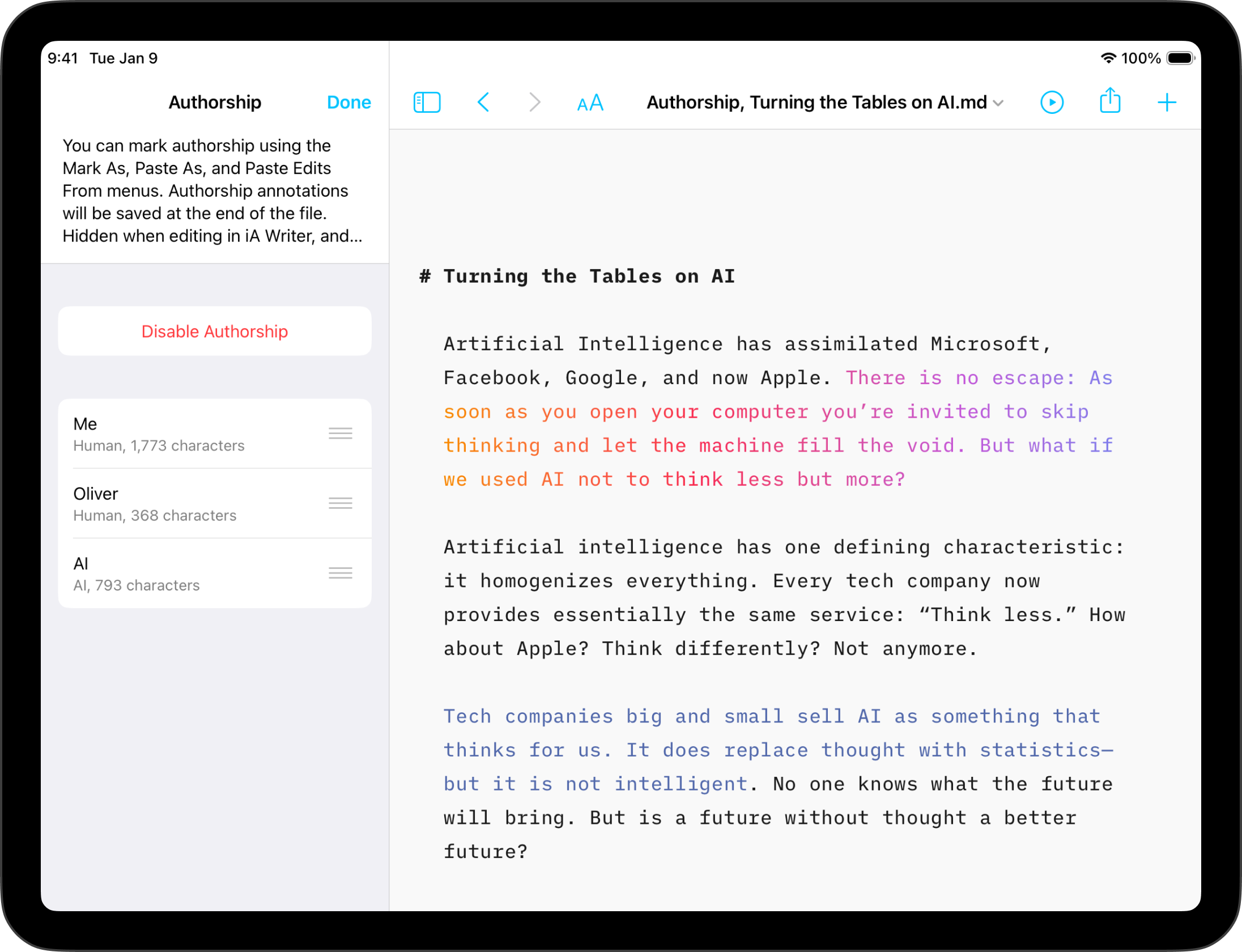Viewport: 1242px width, 952px height.
Task: Tap the battery status indicator
Action: pyautogui.click(x=1180, y=58)
